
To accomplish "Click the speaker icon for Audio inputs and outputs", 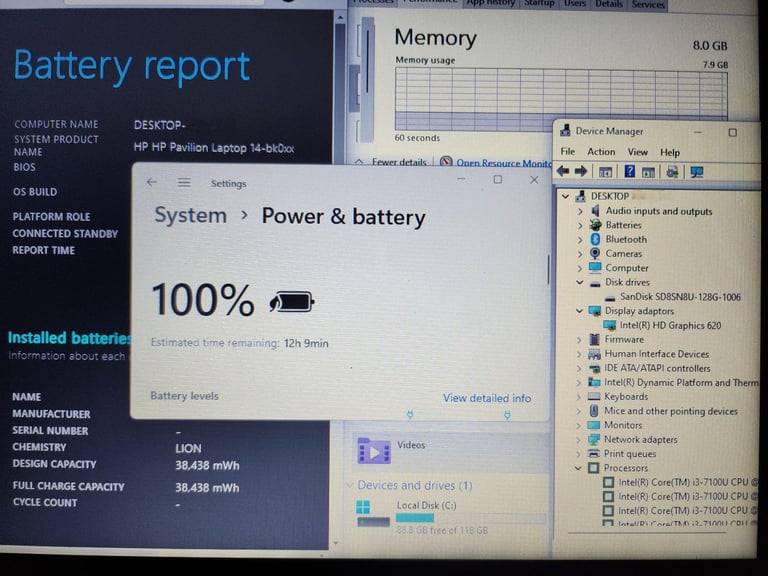I will coord(595,211).
